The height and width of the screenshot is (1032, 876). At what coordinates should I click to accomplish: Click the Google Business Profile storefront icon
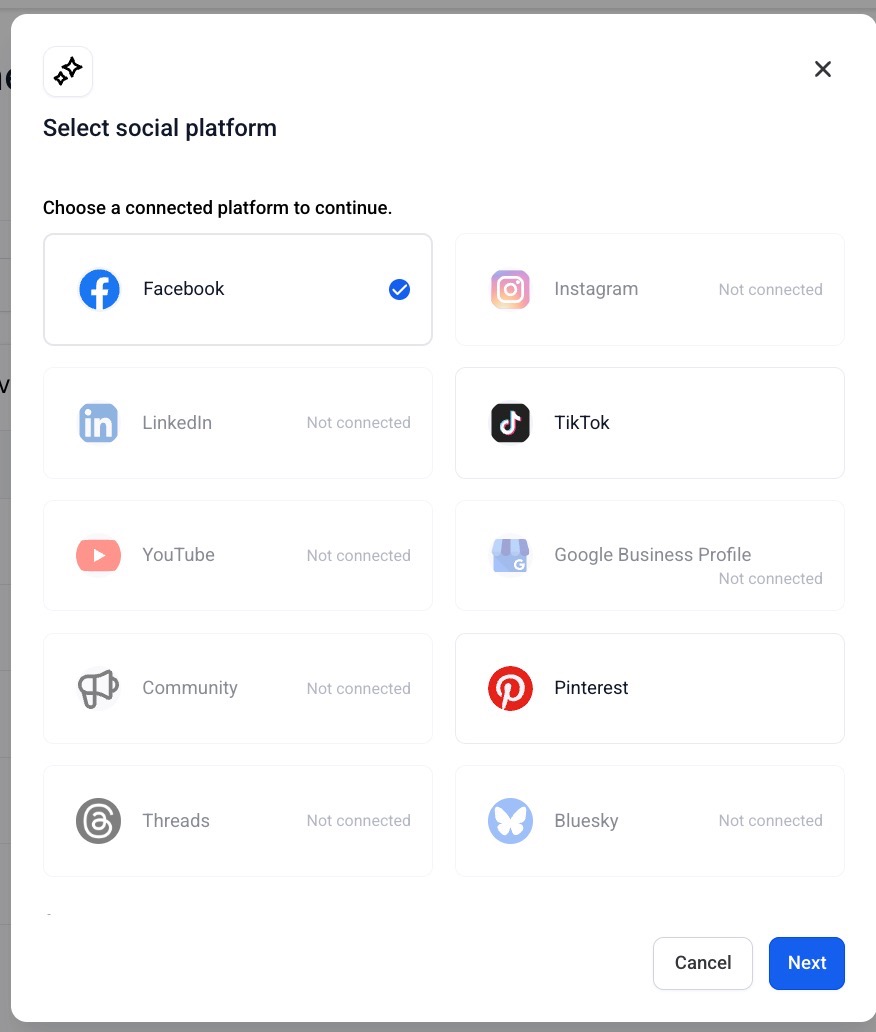510,555
